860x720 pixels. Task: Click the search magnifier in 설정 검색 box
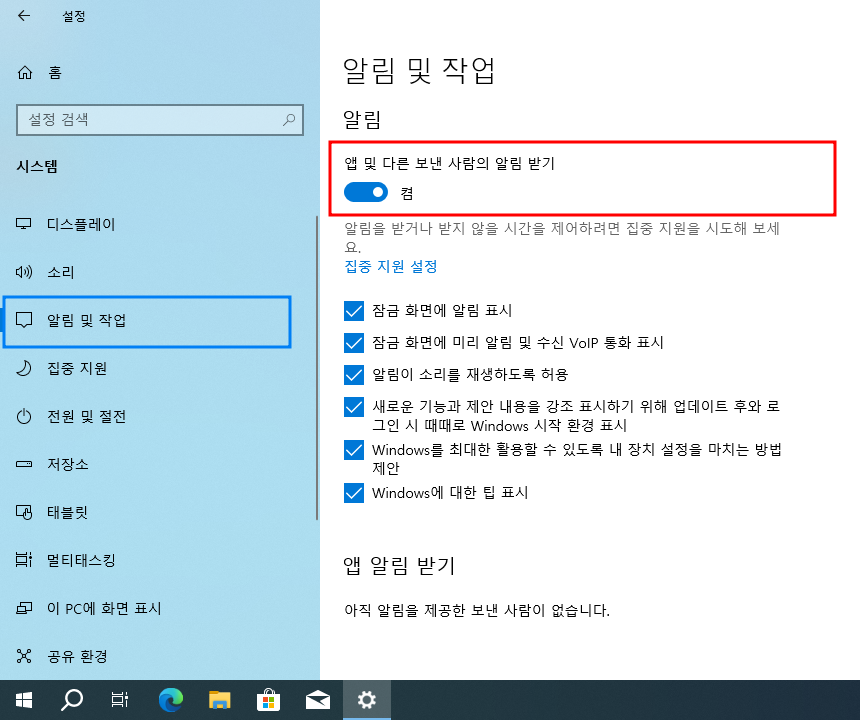tap(289, 120)
